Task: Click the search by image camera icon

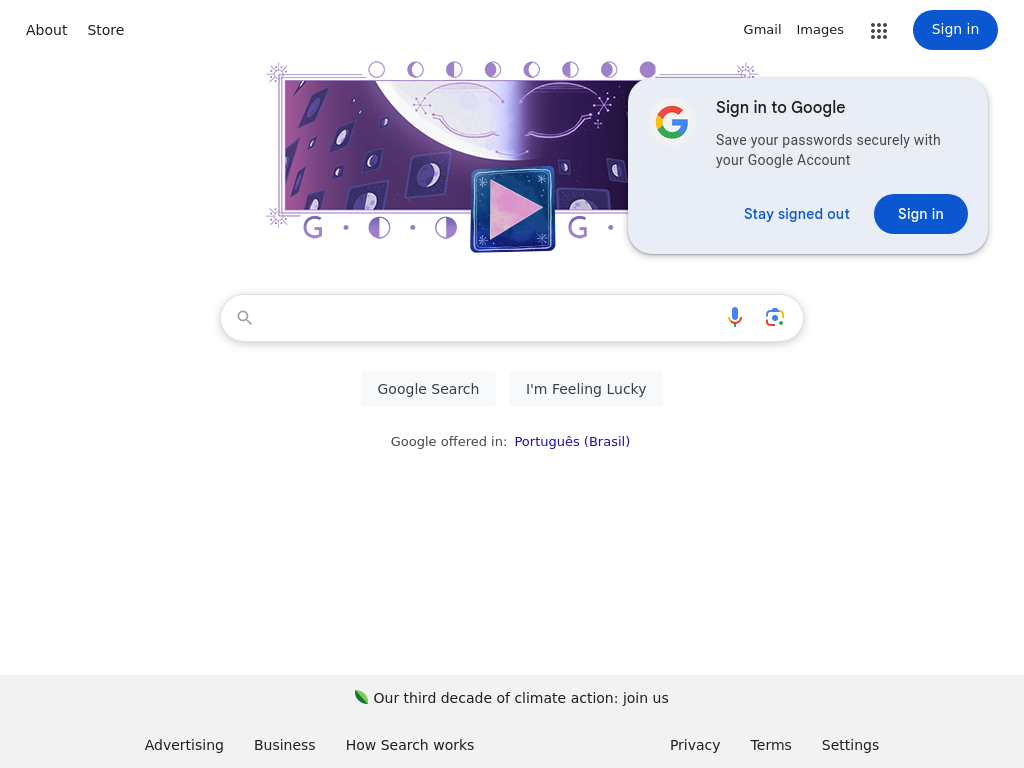Action: (x=774, y=318)
